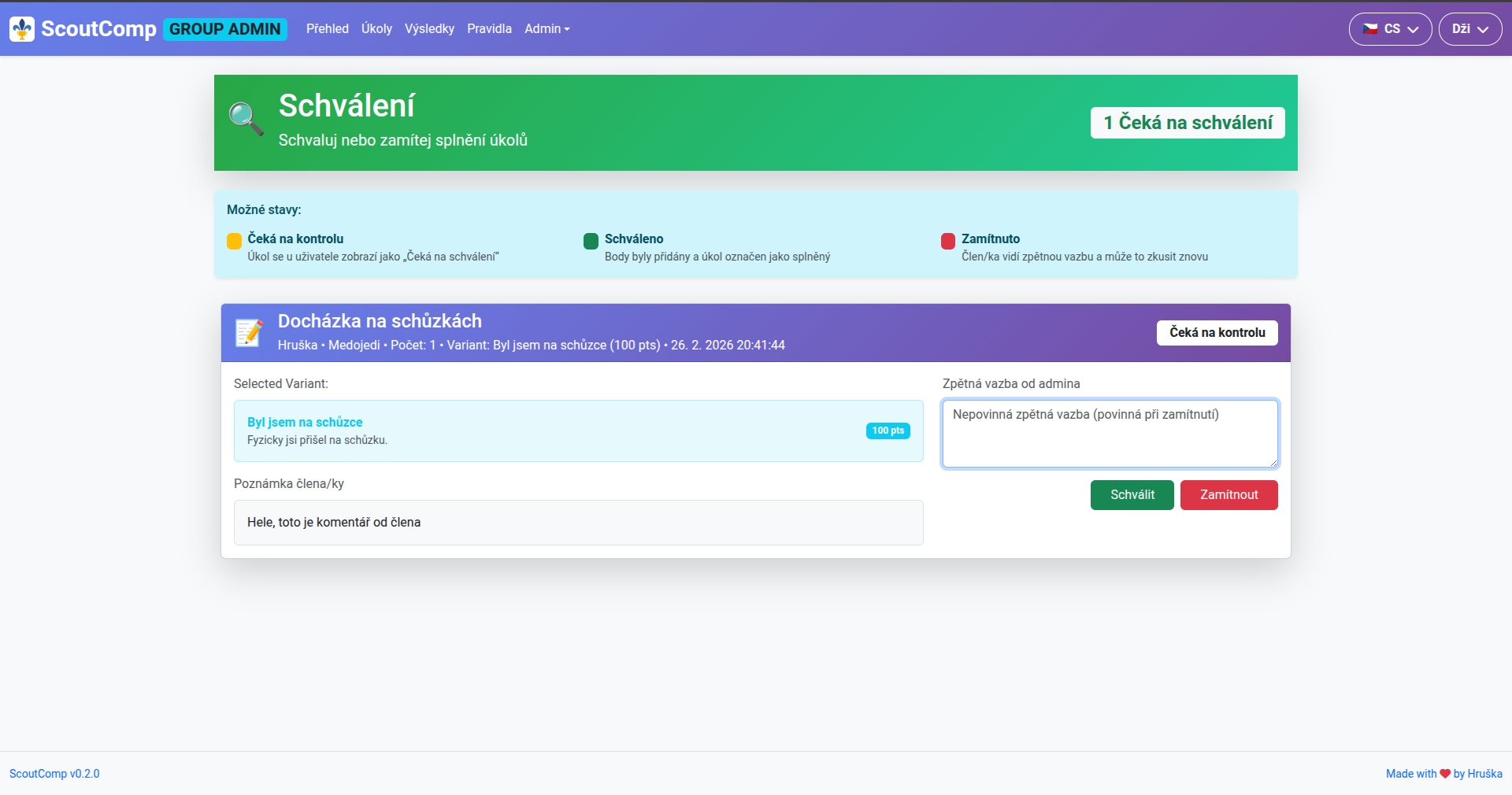Navigate to Výsledky
Viewport: 1512px width, 795px height.
[x=429, y=29]
